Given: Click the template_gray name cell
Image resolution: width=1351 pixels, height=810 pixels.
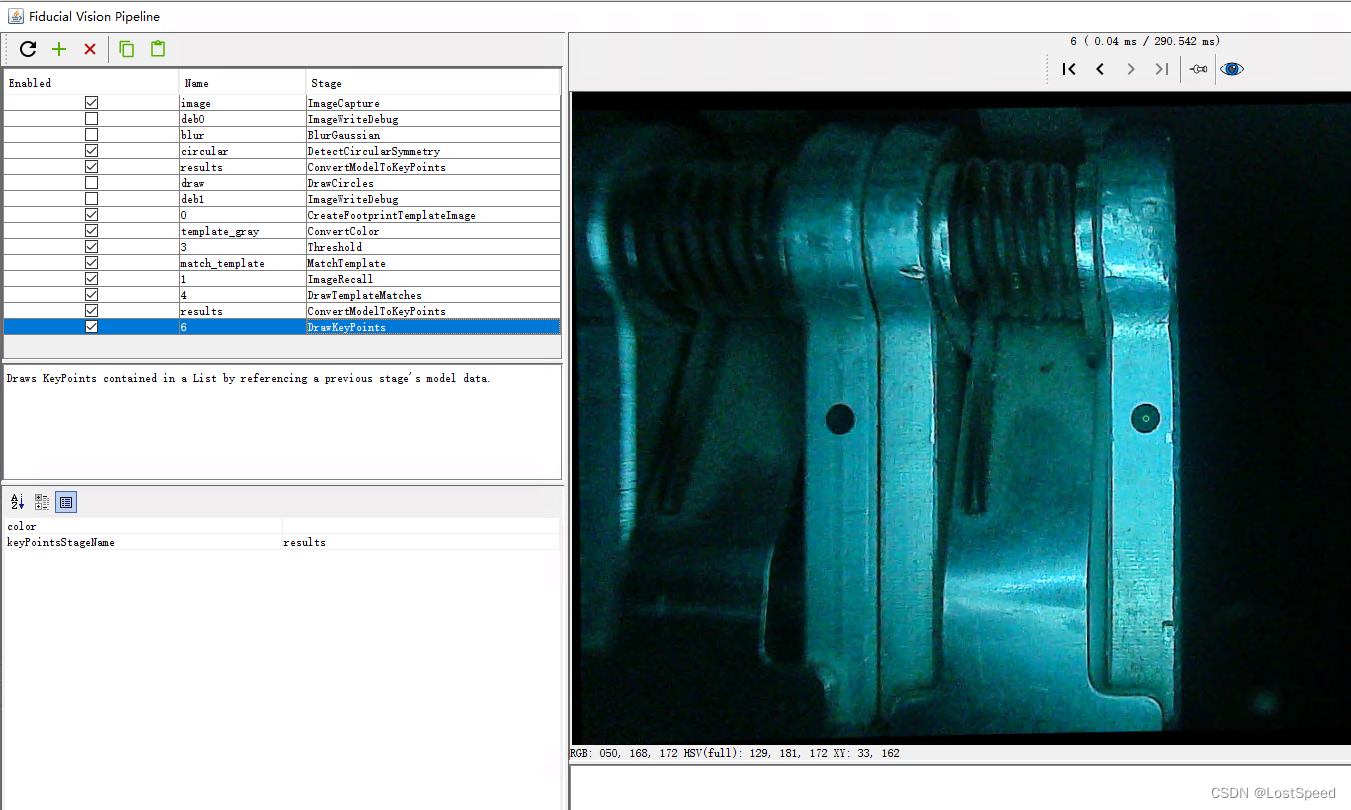Looking at the screenshot, I should (x=243, y=231).
